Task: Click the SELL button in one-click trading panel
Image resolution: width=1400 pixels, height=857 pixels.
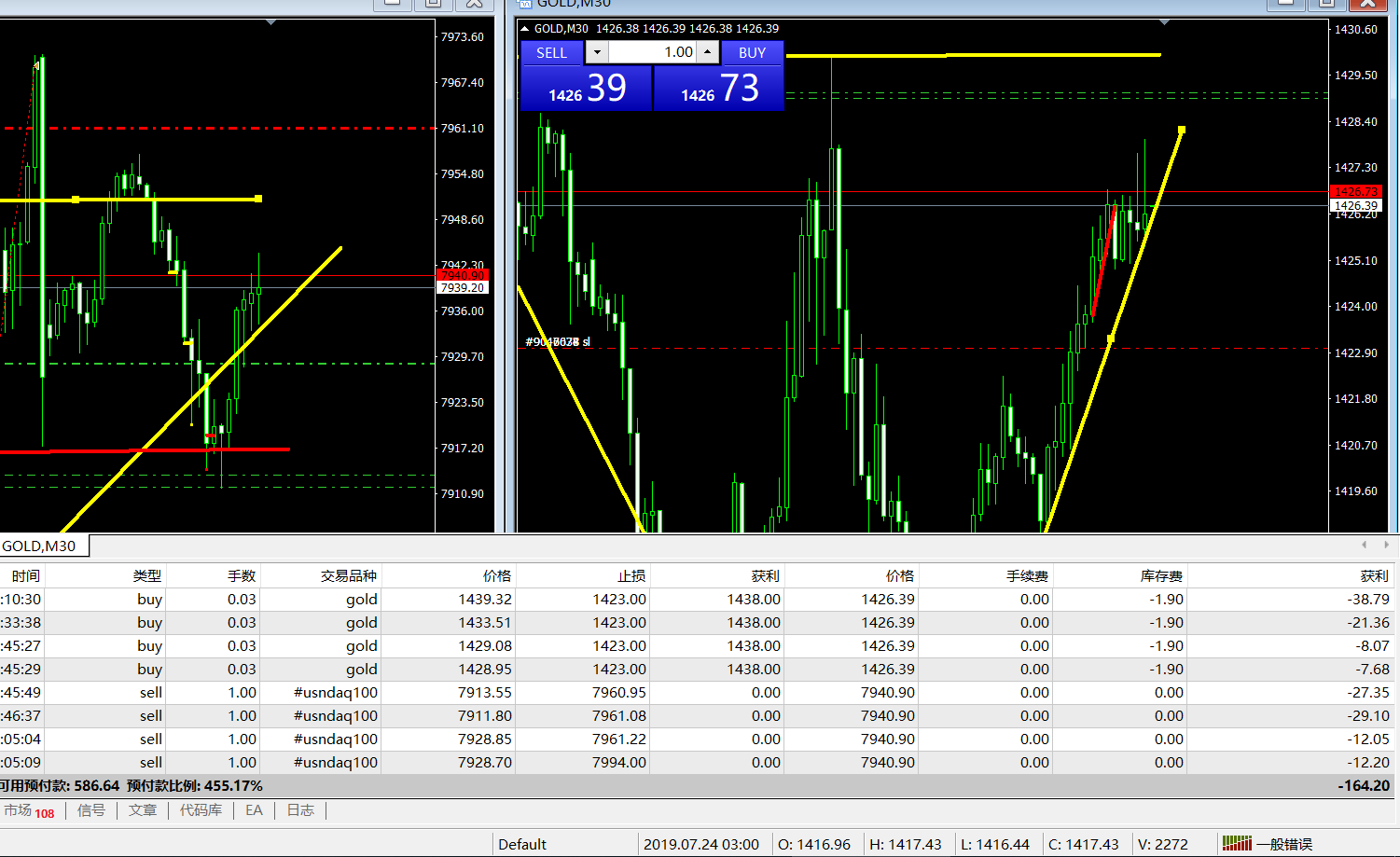Action: coord(551,53)
